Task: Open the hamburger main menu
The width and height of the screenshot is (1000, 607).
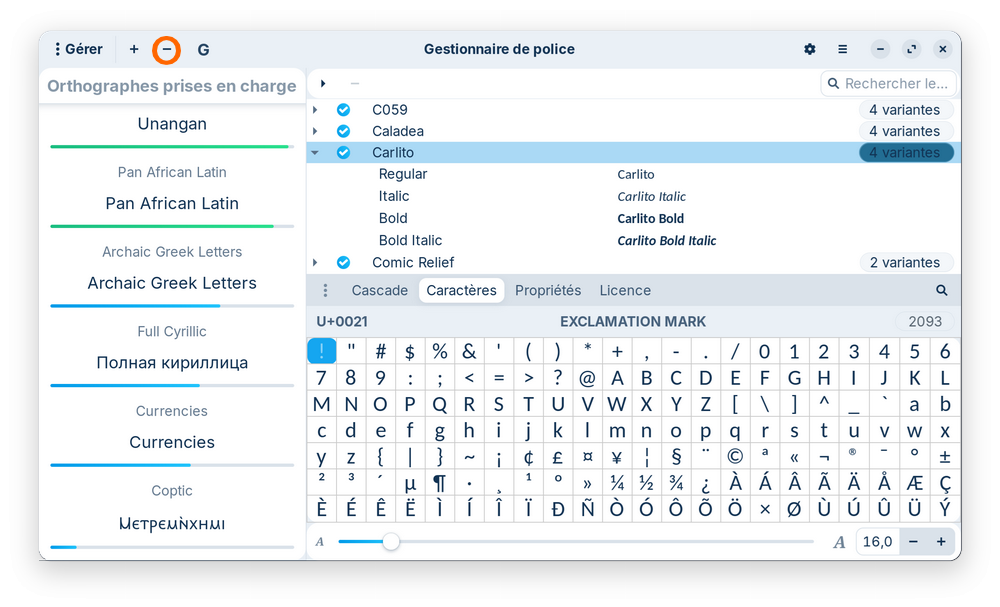Action: 843,49
